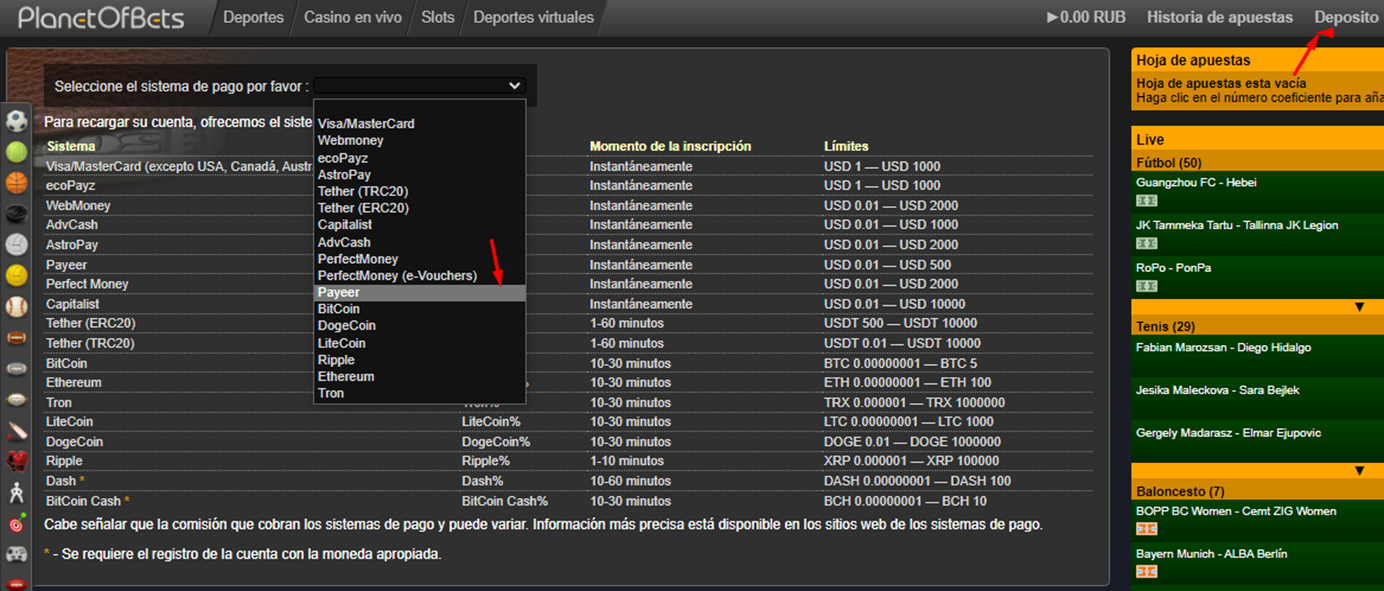1384x591 pixels.
Task: Choose BitCoin in the dropdown list
Action: click(420, 309)
